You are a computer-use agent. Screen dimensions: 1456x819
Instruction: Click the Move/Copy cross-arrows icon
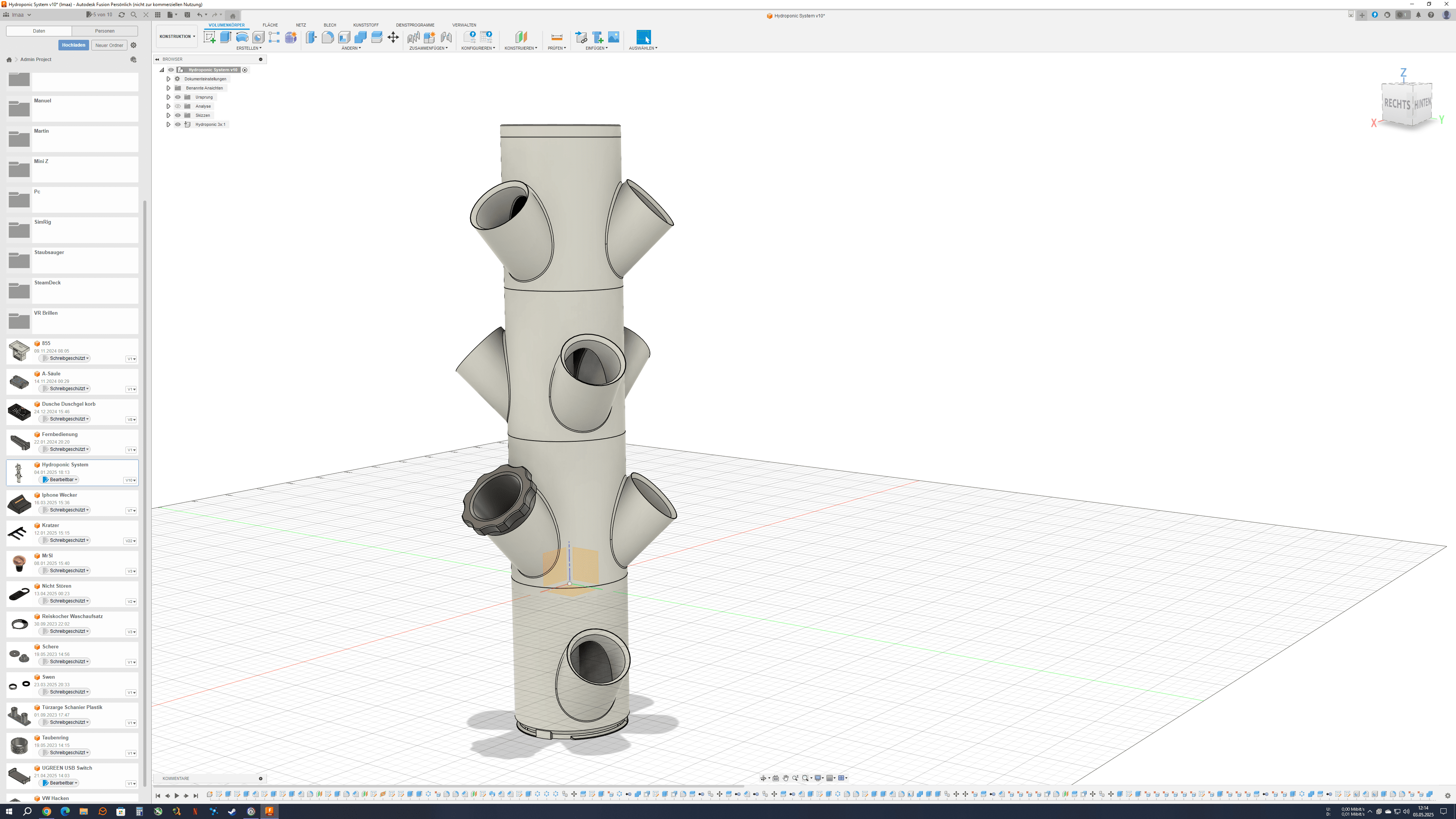tap(393, 37)
